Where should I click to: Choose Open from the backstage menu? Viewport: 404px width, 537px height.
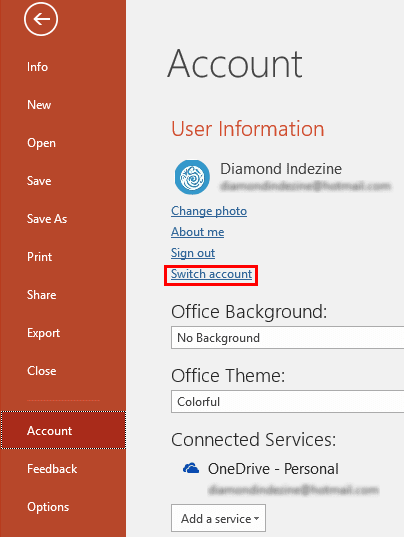(x=41, y=143)
